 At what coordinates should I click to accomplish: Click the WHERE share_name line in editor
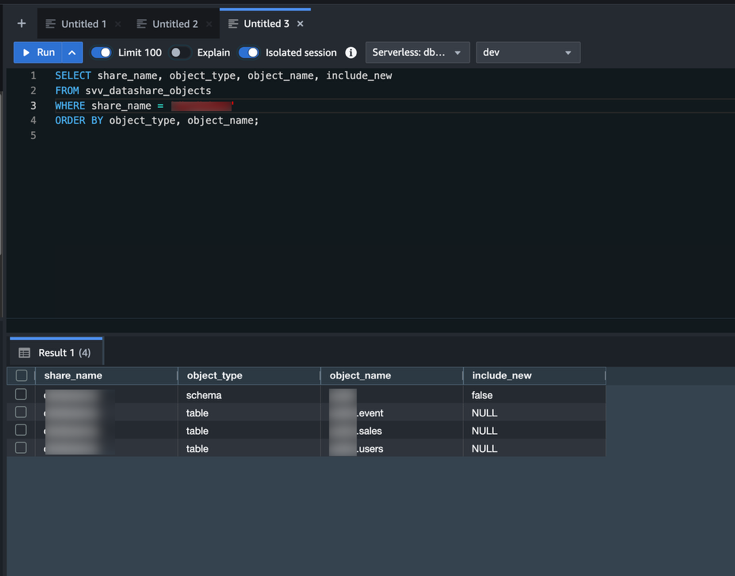point(143,105)
